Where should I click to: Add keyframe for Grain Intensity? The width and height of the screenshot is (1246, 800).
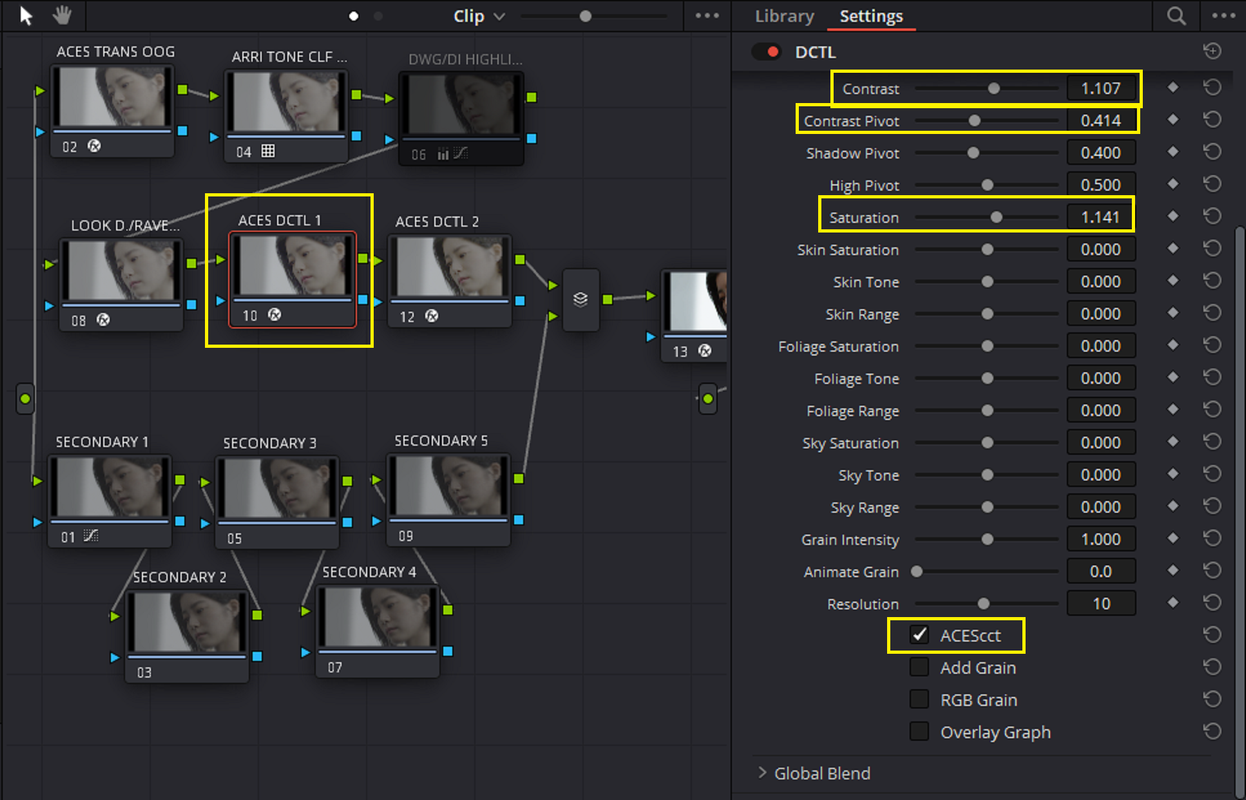coord(1173,539)
